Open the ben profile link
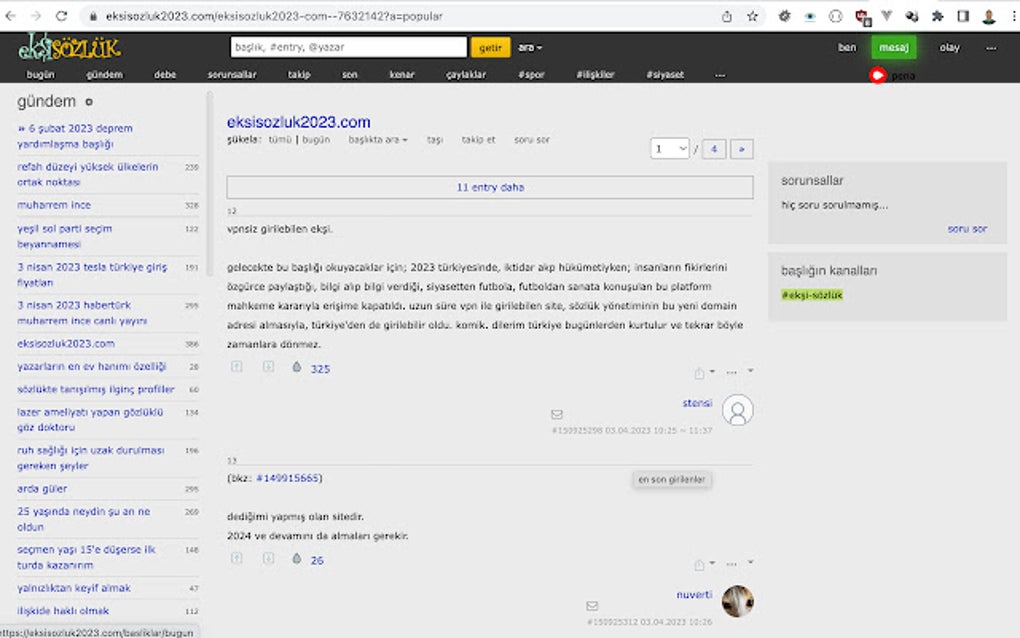The width and height of the screenshot is (1020, 638). click(847, 47)
